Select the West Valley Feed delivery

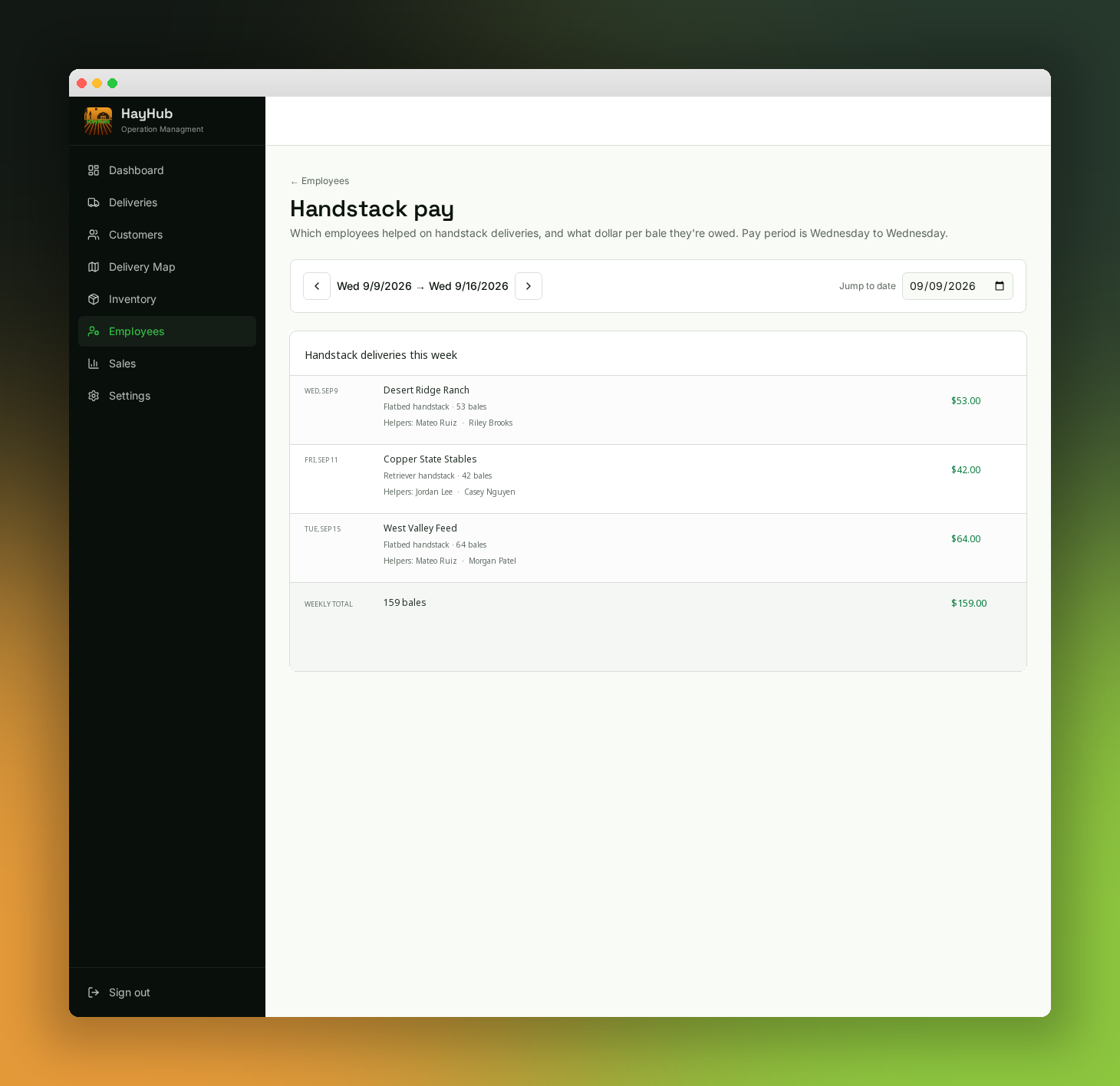658,548
